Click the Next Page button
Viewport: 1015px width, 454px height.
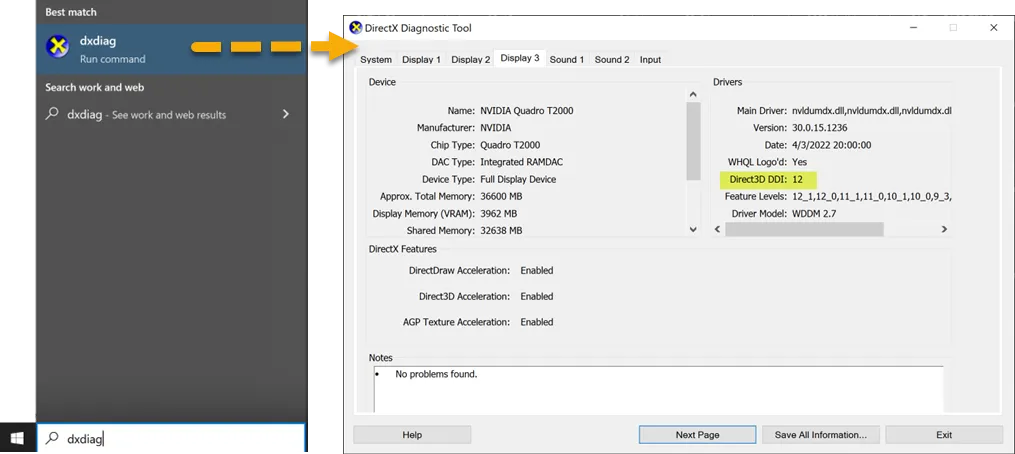[697, 435]
